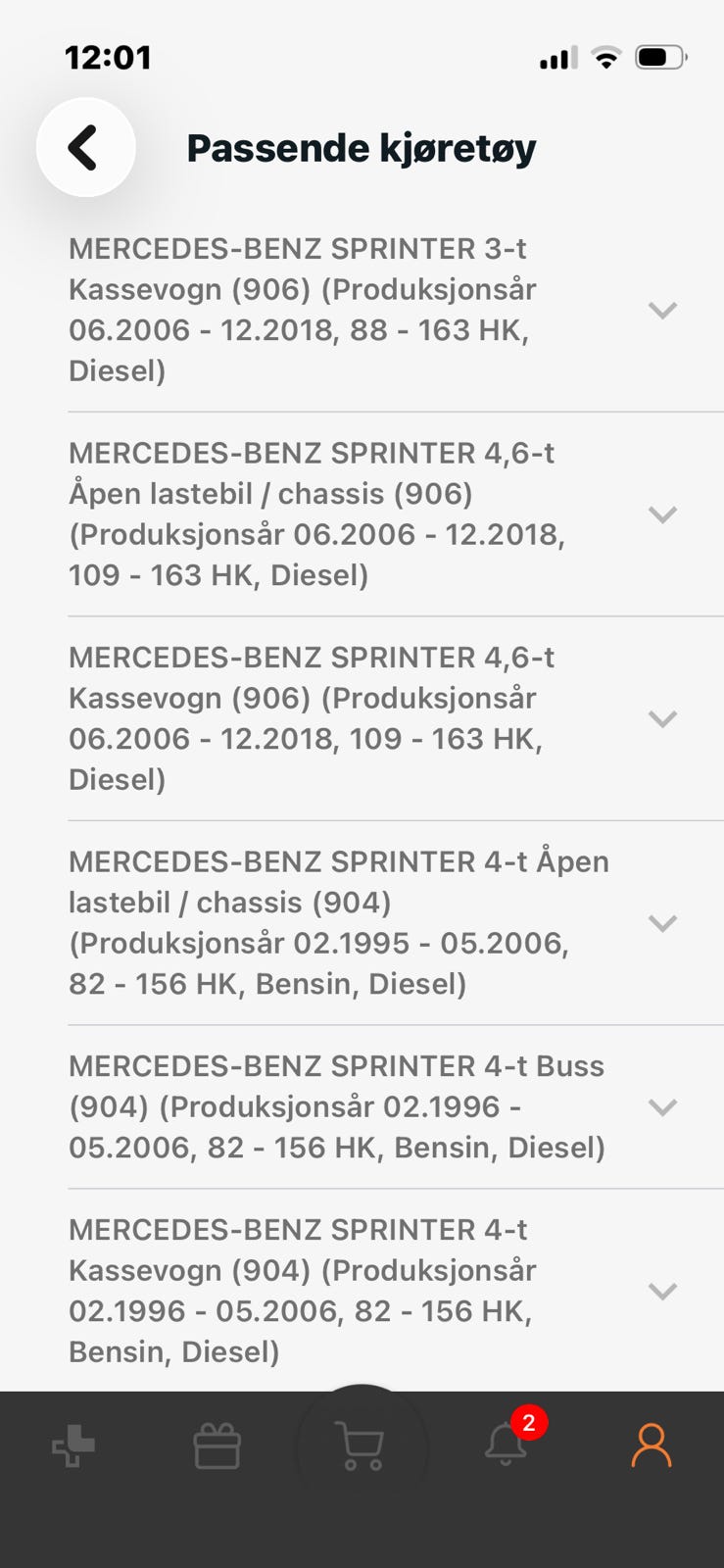Tap the cellular signal bars icon
The image size is (724, 1568).
[557, 58]
